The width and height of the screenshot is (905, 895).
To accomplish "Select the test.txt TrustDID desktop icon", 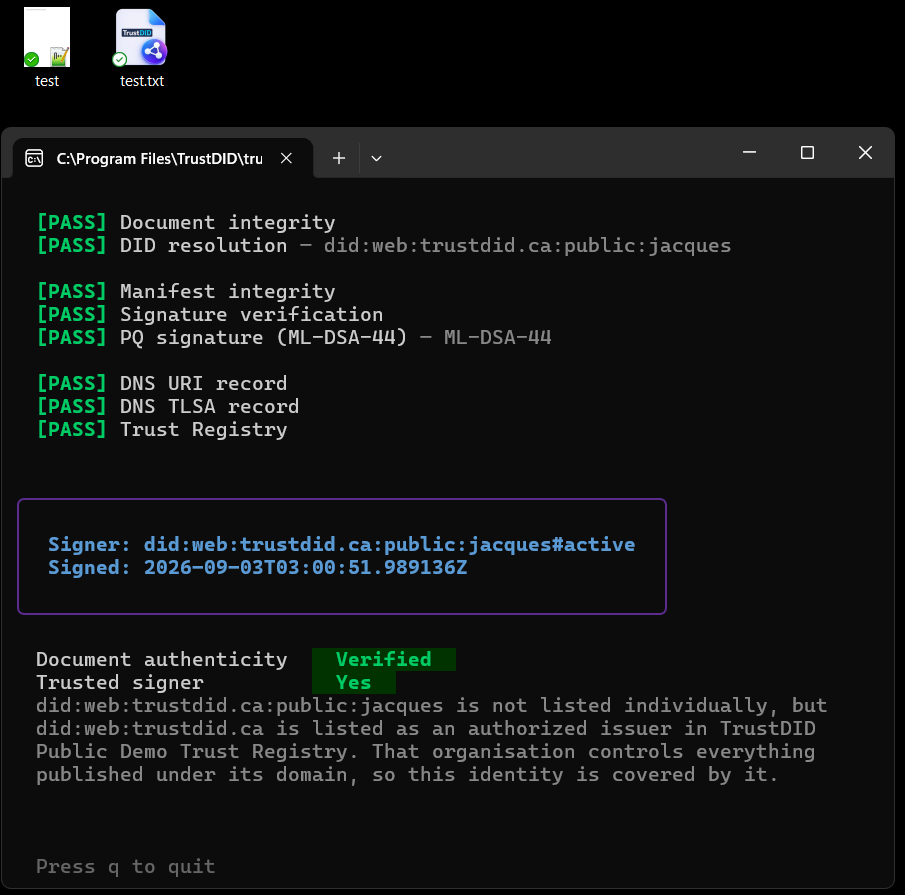I will pyautogui.click(x=141, y=37).
